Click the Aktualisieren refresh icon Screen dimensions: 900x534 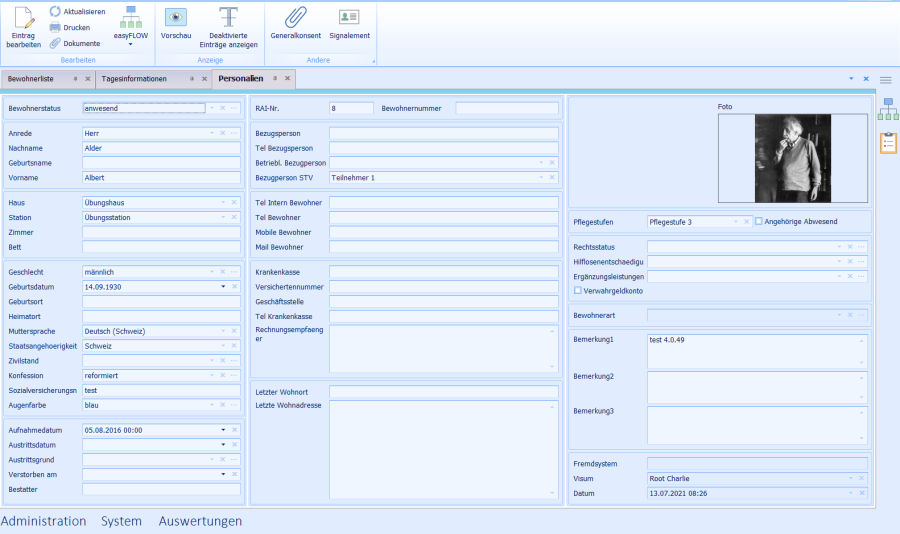pos(55,11)
